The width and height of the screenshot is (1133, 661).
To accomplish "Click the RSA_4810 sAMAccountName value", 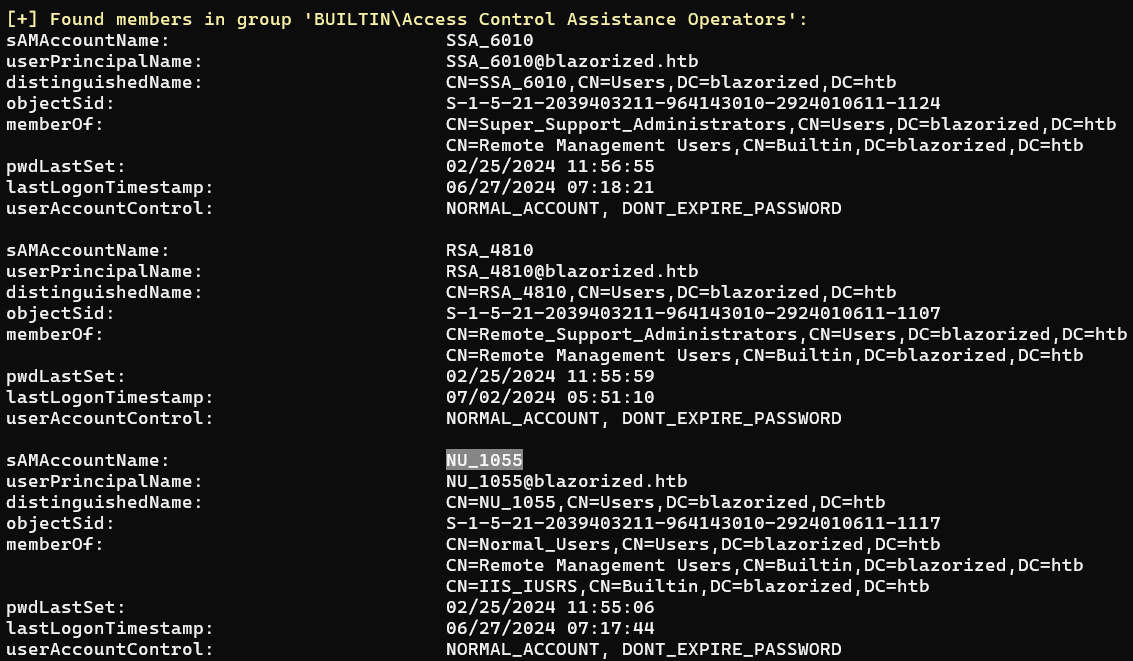I will 489,250.
